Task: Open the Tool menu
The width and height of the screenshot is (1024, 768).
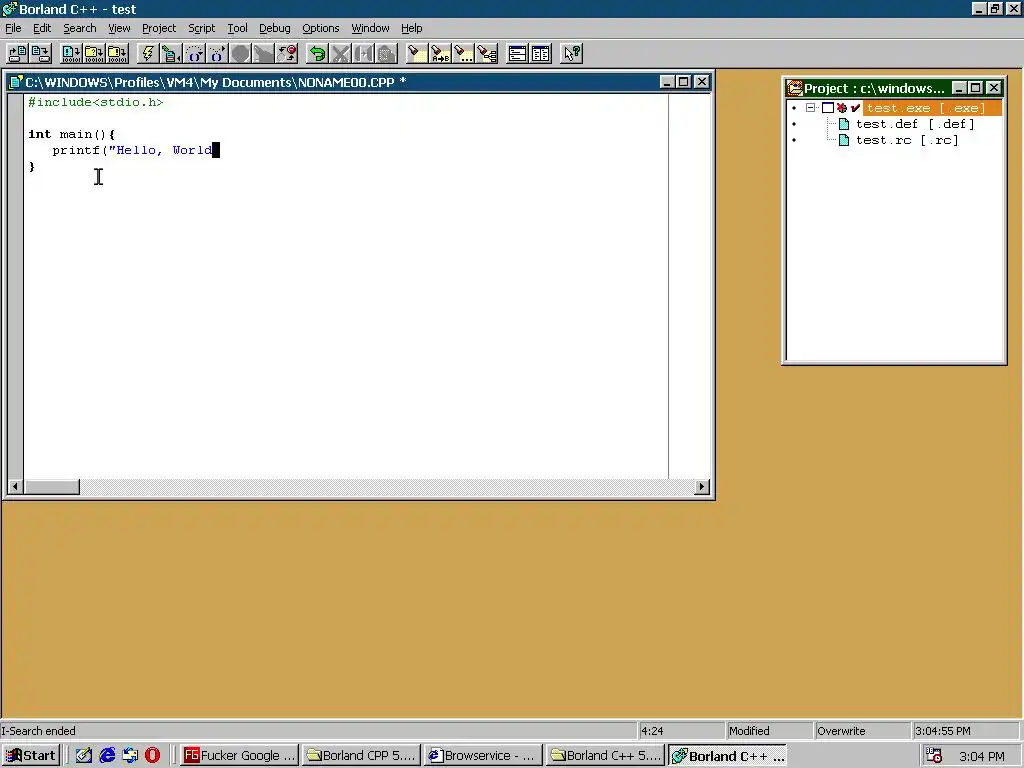Action: [237, 28]
